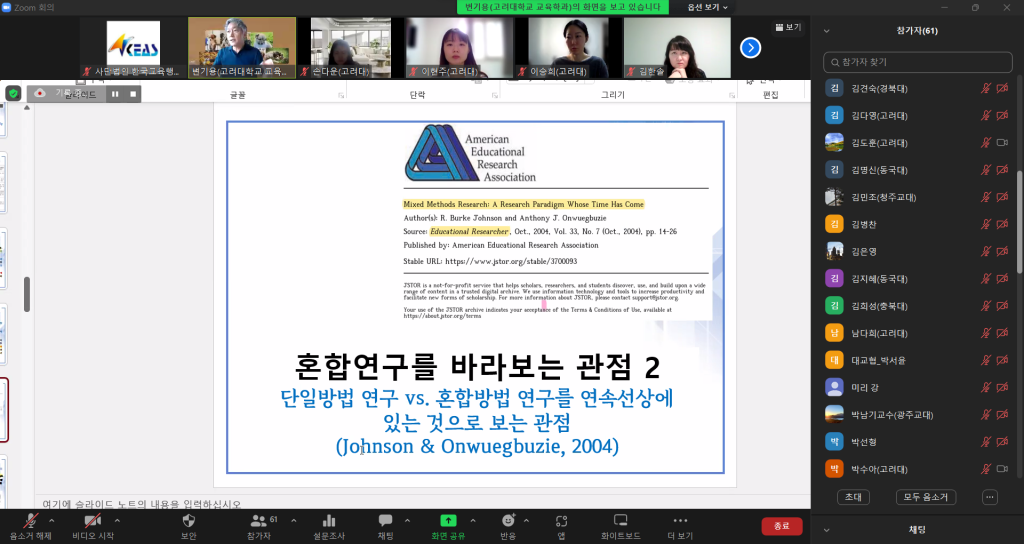Click the 초대 invite button
The image size is (1024, 544).
click(x=853, y=497)
